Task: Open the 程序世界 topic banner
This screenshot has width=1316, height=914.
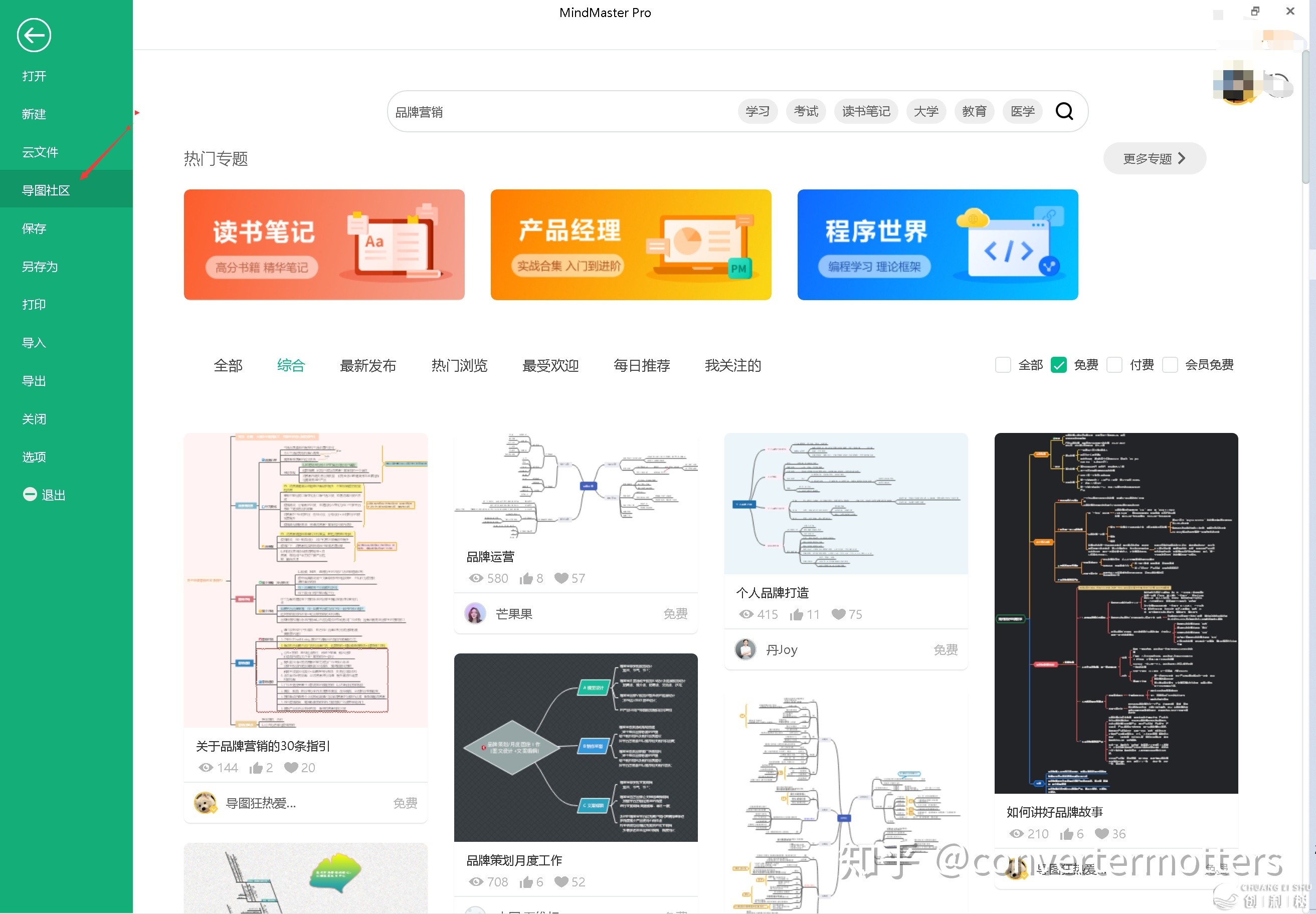Action: point(937,245)
